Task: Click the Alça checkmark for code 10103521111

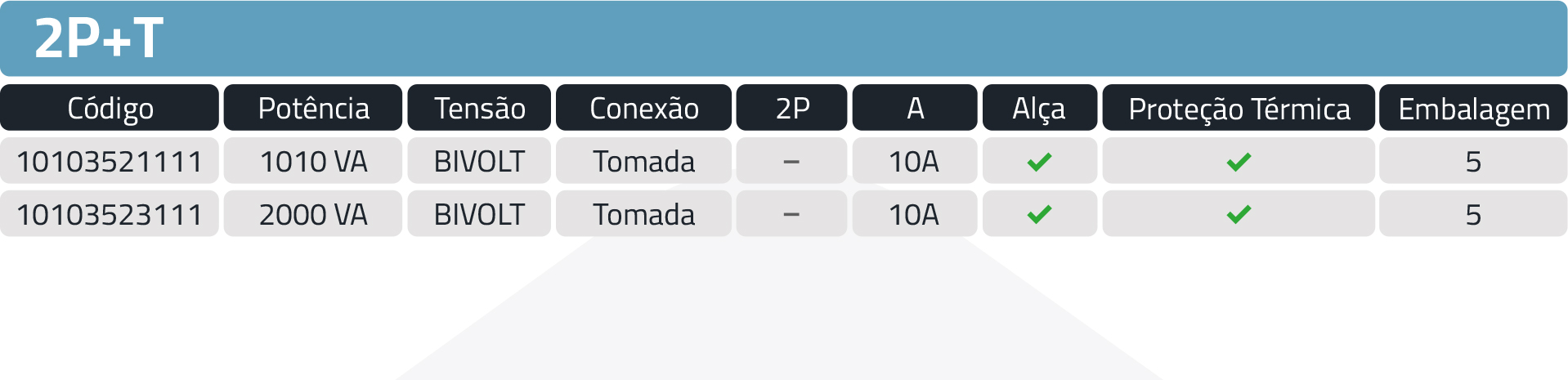Action: tap(1039, 162)
